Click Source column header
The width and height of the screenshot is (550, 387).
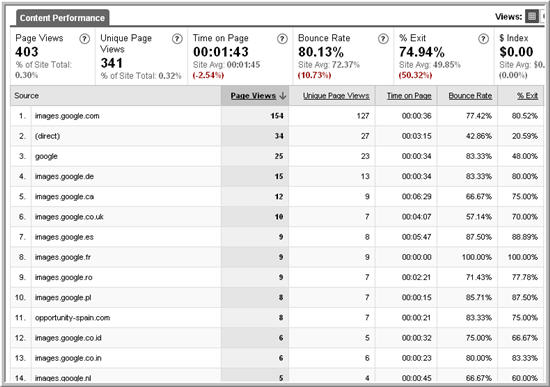(26, 96)
